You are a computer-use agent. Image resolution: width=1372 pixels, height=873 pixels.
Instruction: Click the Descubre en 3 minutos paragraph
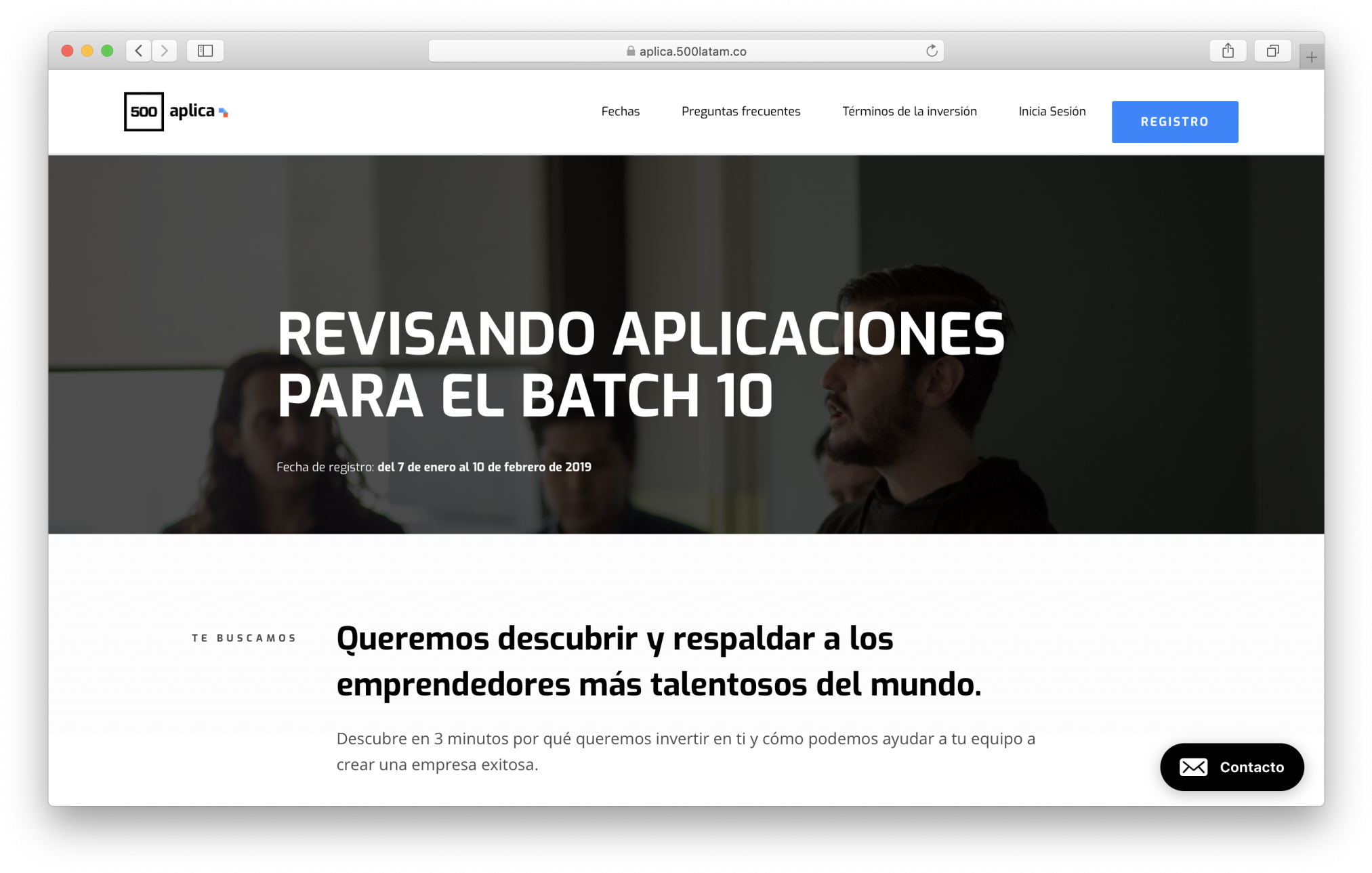686,751
